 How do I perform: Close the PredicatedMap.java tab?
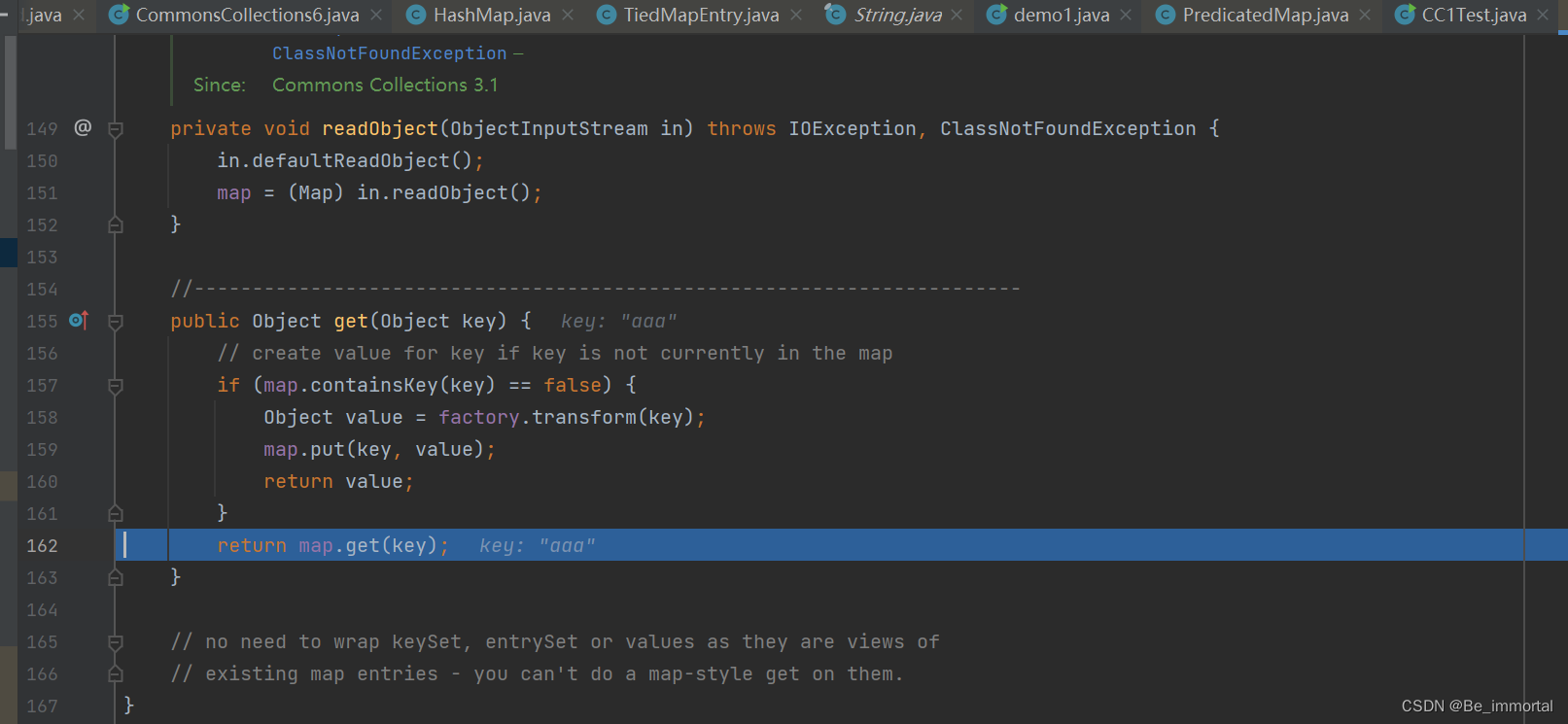[1365, 15]
